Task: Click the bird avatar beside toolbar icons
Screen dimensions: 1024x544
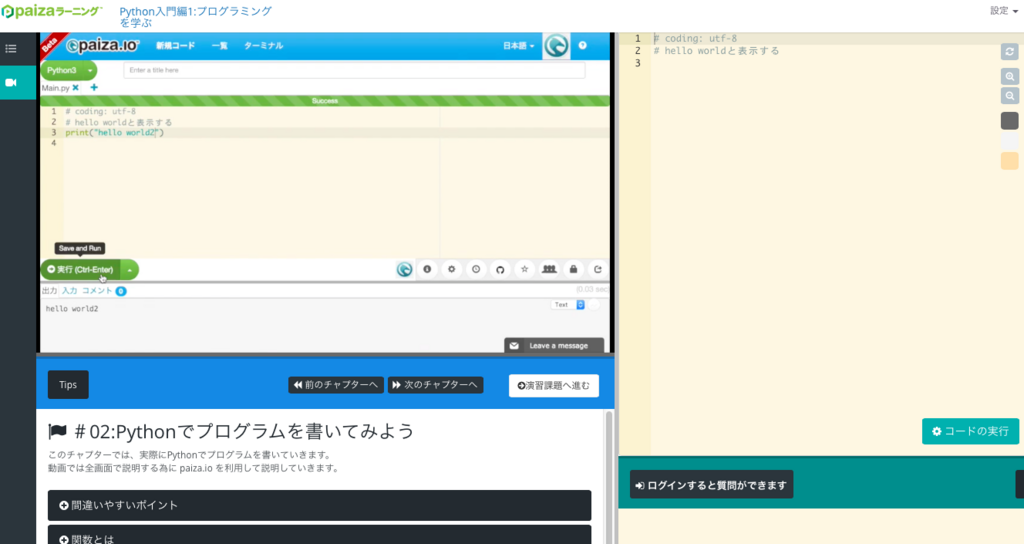Action: click(x=404, y=269)
